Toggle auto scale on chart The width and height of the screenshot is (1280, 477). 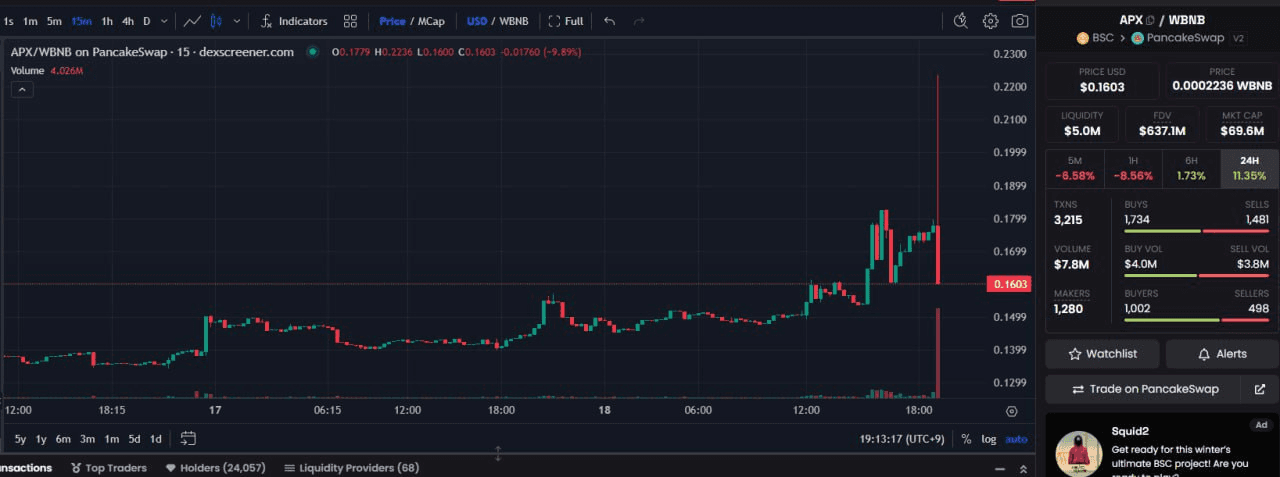pyautogui.click(x=1016, y=439)
